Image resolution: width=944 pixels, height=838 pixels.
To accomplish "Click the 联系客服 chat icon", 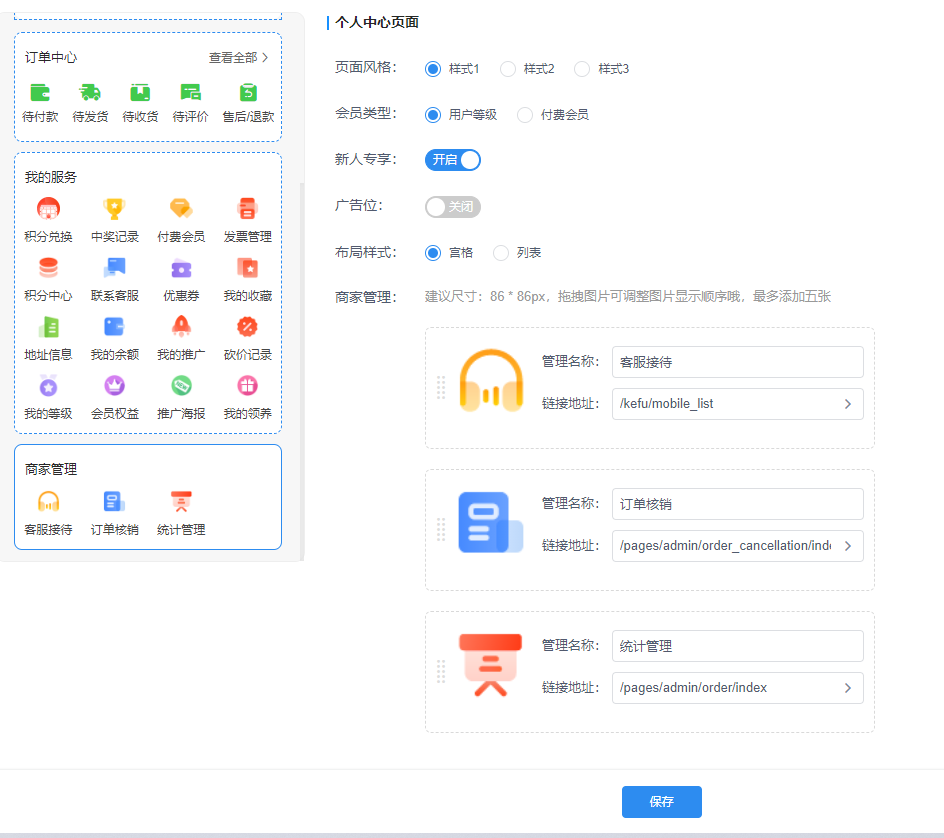I will [114, 268].
